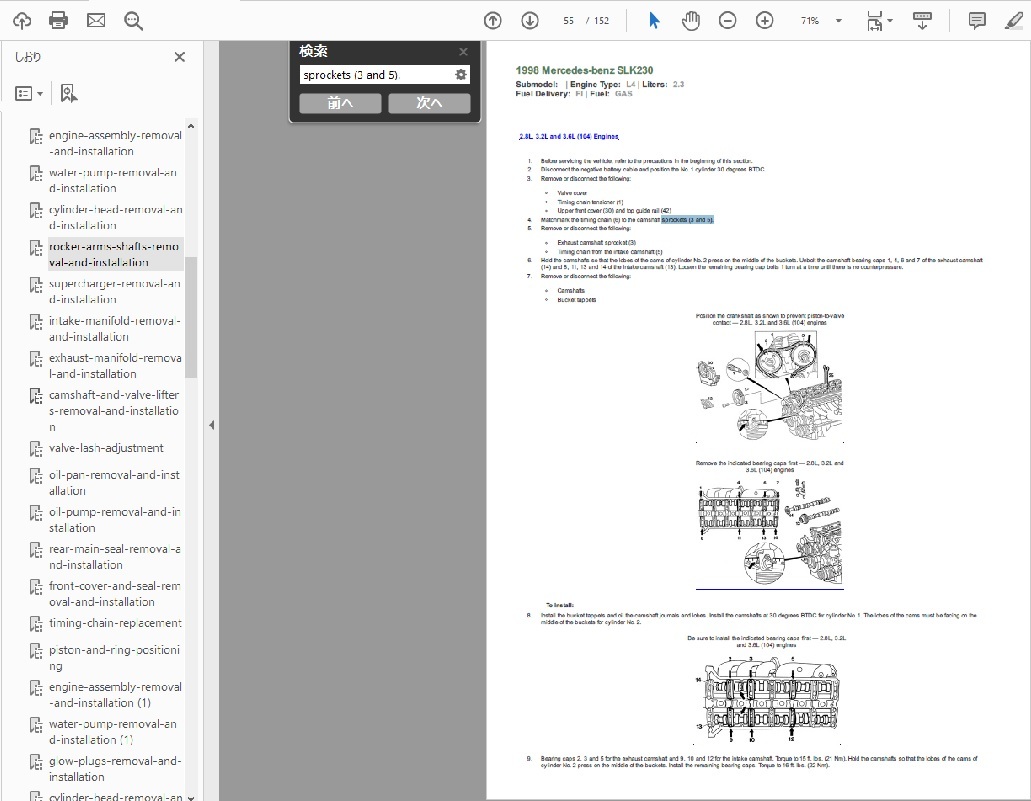Click the cloud upload icon
Image resolution: width=1031 pixels, height=801 pixels.
[22, 20]
